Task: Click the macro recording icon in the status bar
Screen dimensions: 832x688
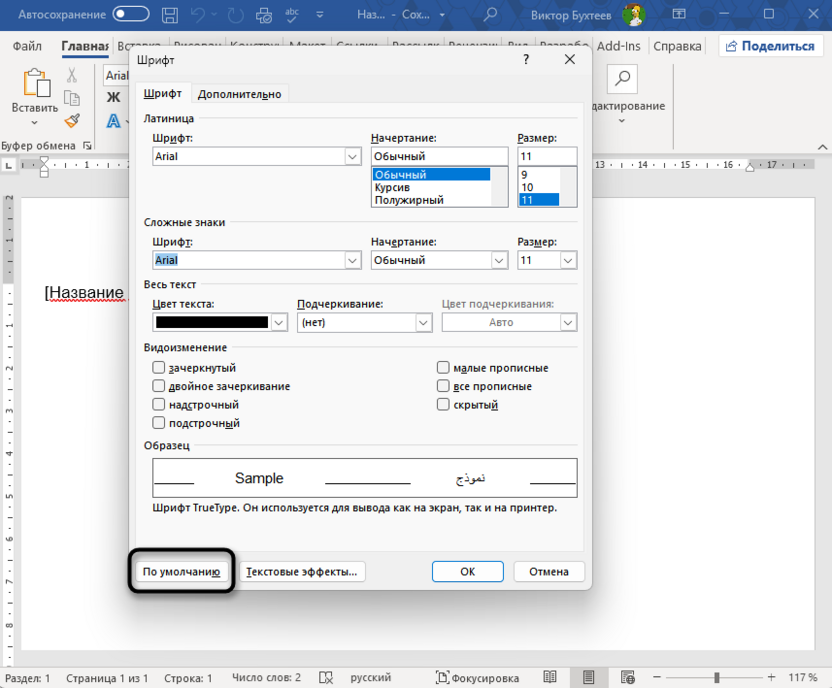Action: [326, 677]
